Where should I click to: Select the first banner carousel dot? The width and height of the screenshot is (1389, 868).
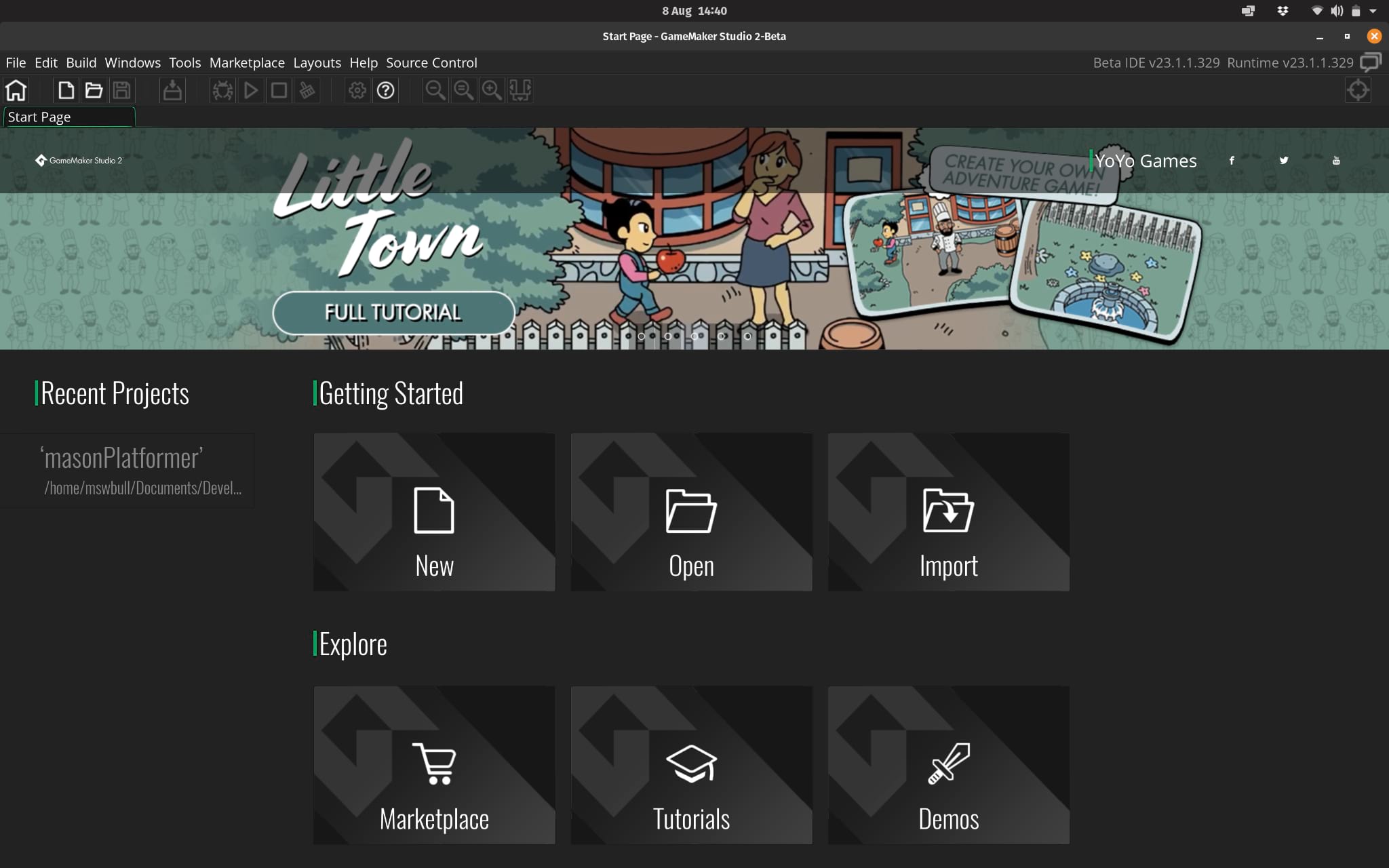[x=641, y=336]
